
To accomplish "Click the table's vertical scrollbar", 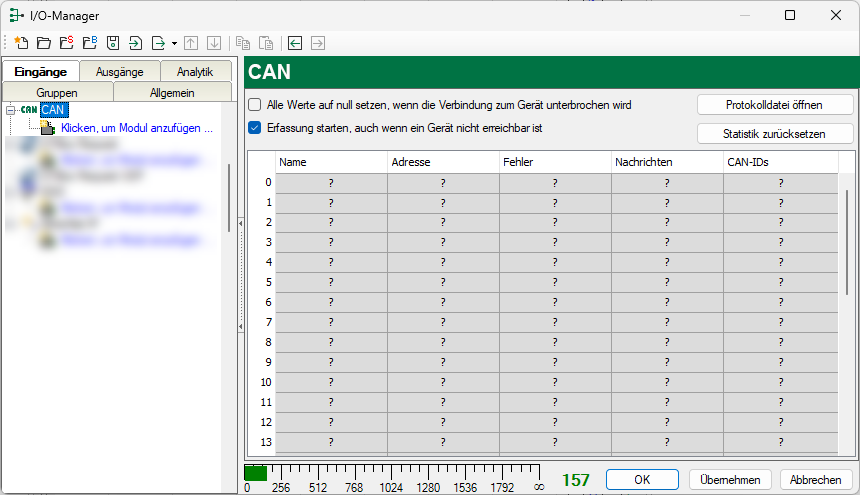I will point(847,242).
